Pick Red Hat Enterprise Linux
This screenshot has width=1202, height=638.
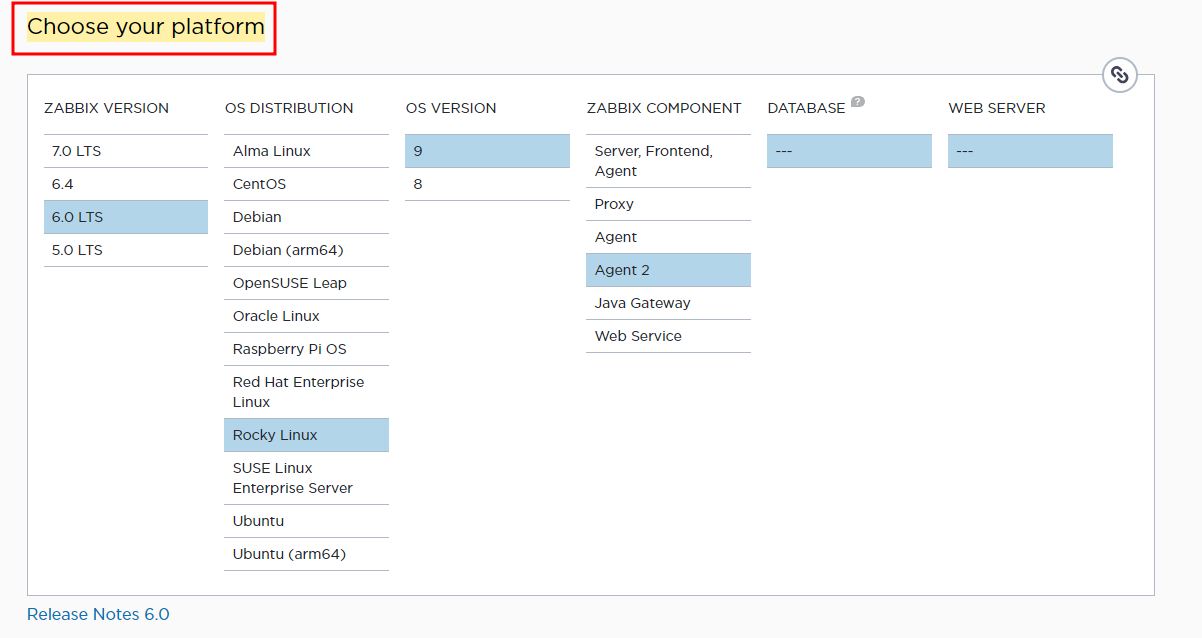point(306,392)
